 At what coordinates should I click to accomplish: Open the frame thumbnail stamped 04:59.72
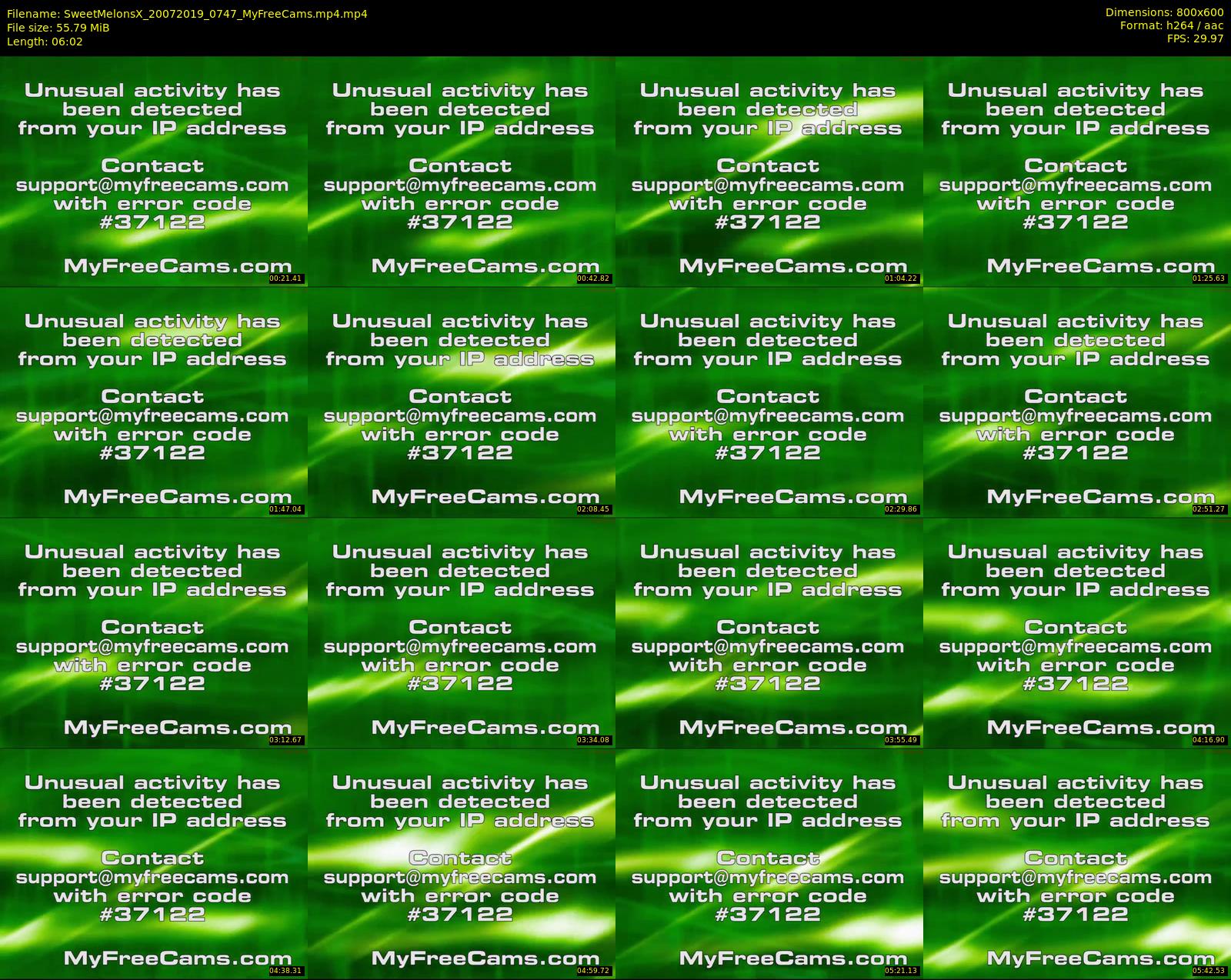(461, 863)
